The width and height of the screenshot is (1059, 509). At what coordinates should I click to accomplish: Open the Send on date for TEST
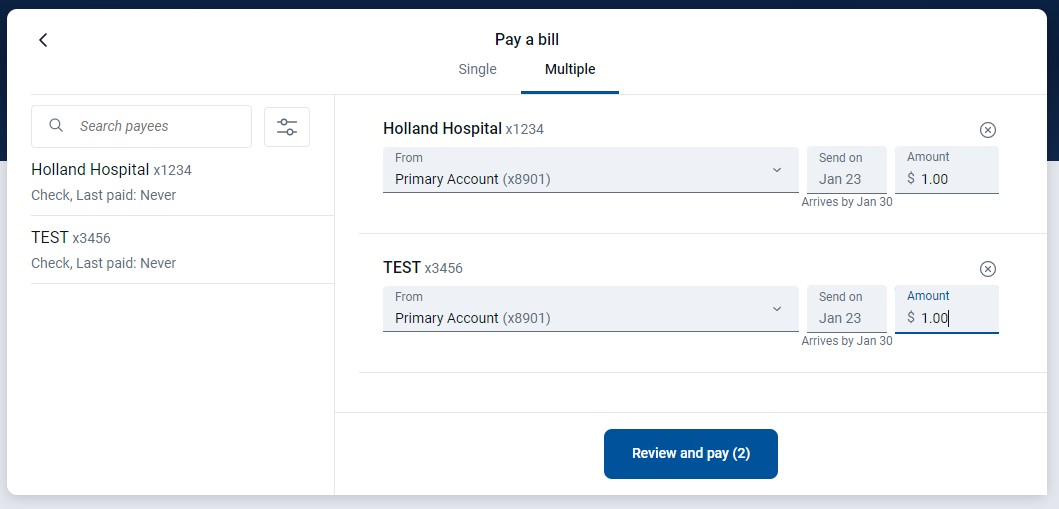[846, 309]
